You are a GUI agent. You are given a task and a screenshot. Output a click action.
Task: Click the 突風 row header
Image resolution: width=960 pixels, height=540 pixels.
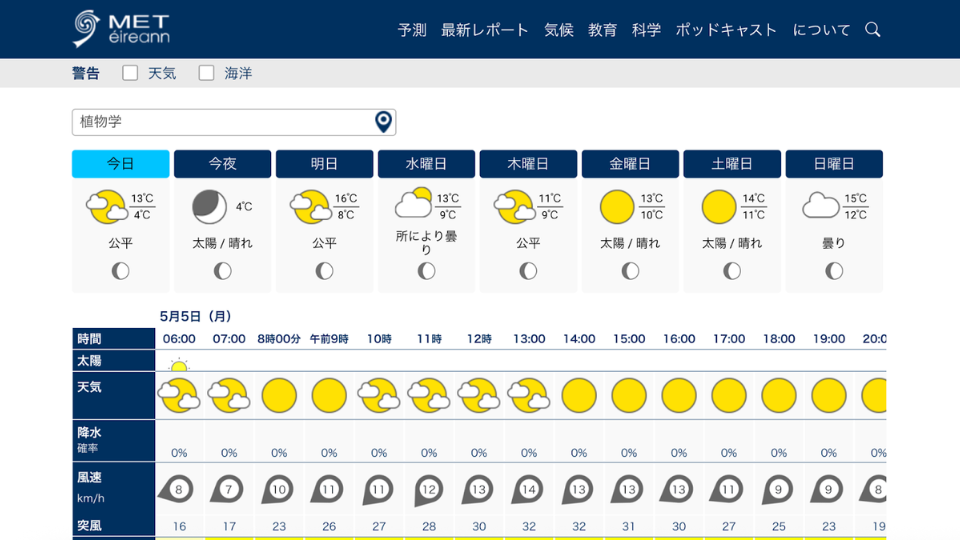click(113, 525)
